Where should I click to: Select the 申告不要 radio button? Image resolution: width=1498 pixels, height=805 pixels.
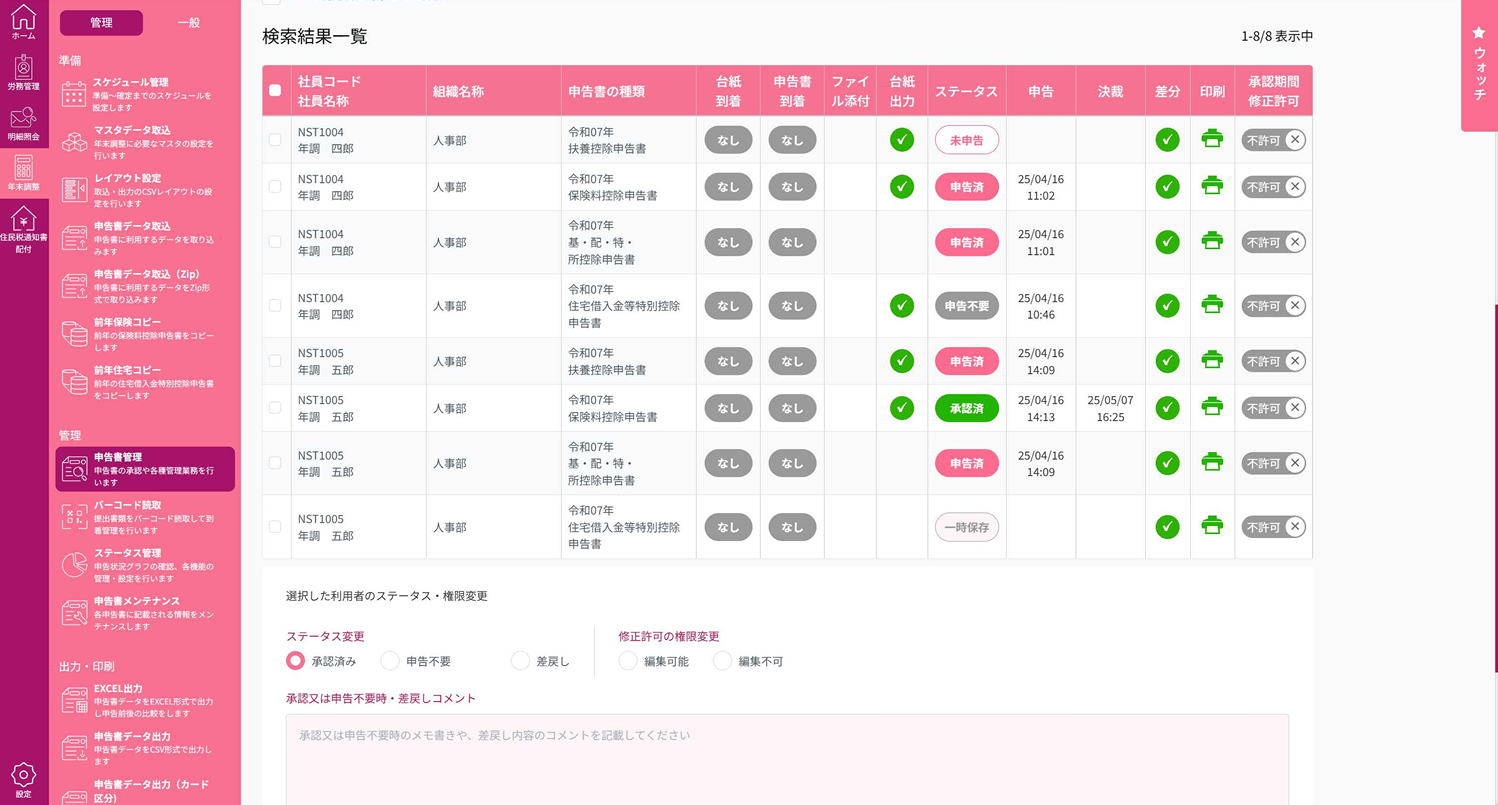389,661
